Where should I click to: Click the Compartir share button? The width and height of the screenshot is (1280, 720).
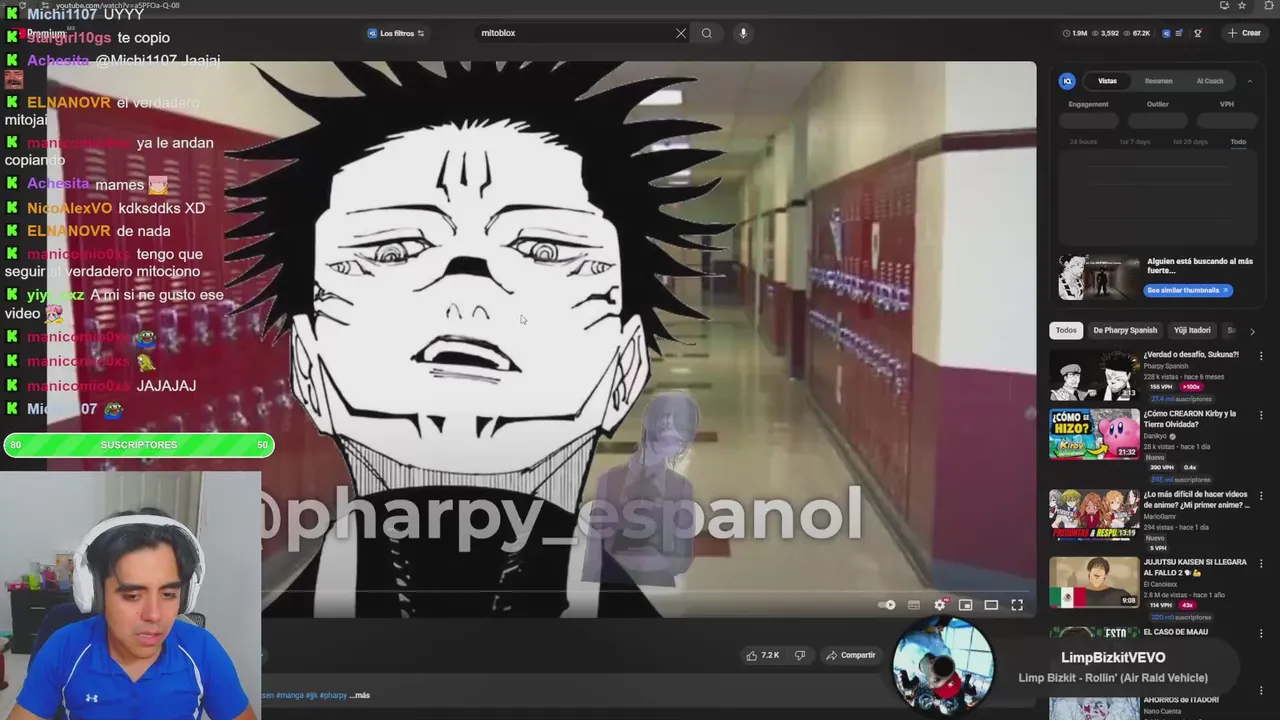851,655
